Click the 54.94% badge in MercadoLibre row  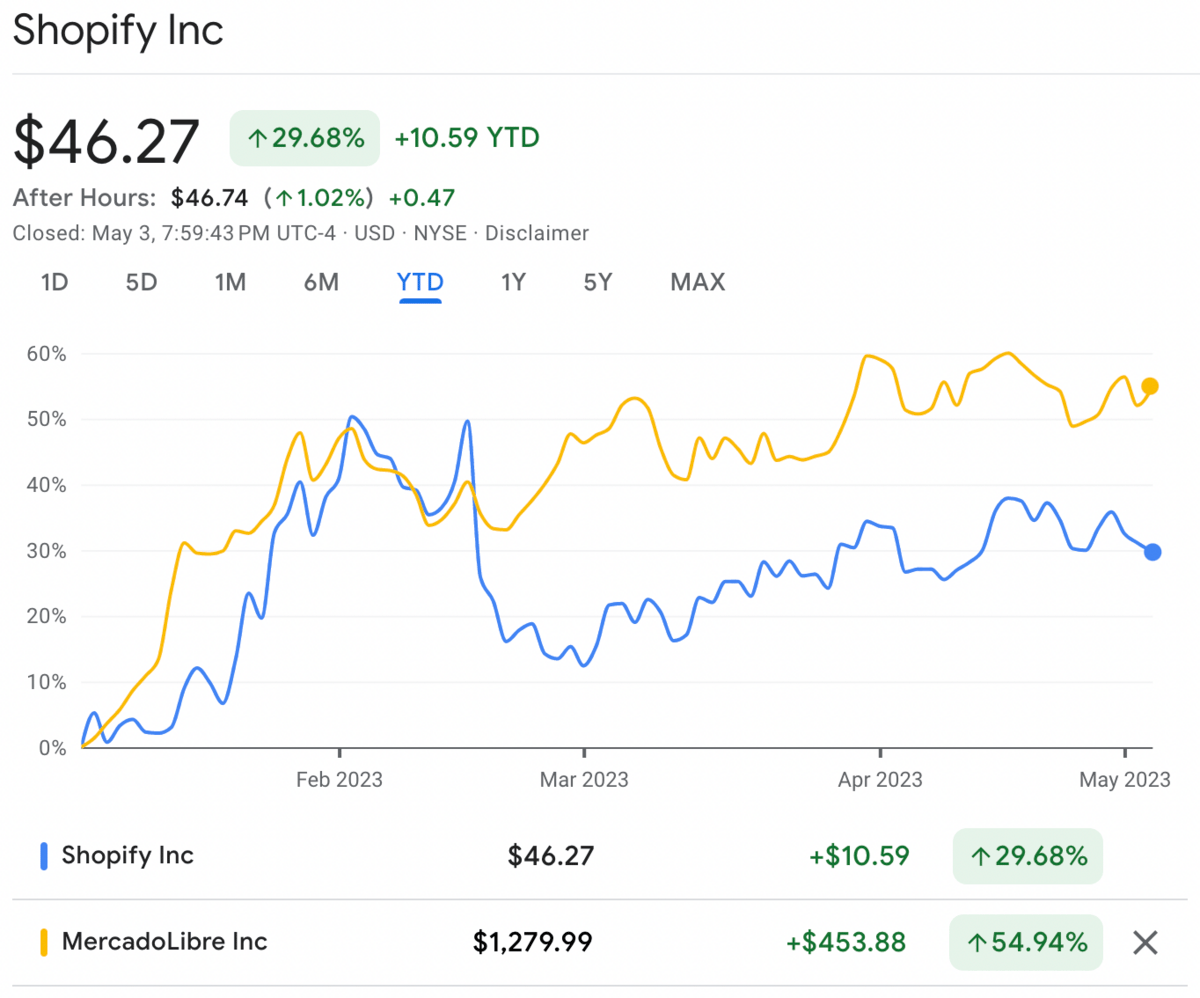coord(1027,942)
